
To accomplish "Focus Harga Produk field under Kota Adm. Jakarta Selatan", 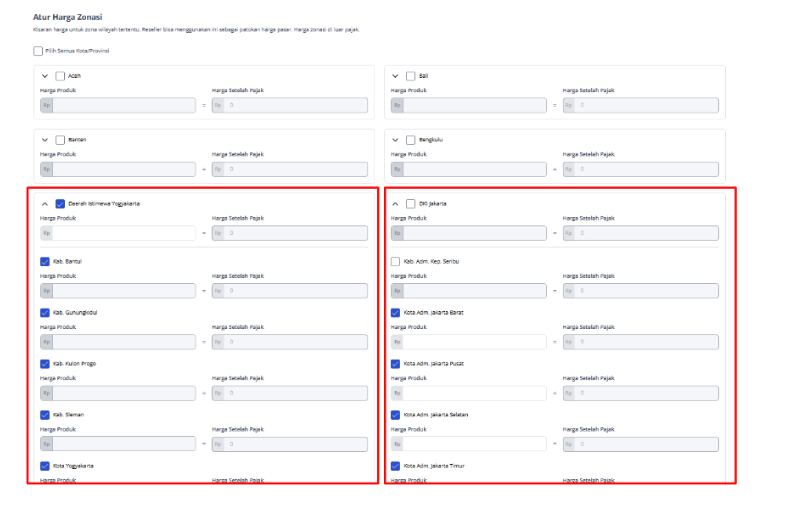I will 475,443.
